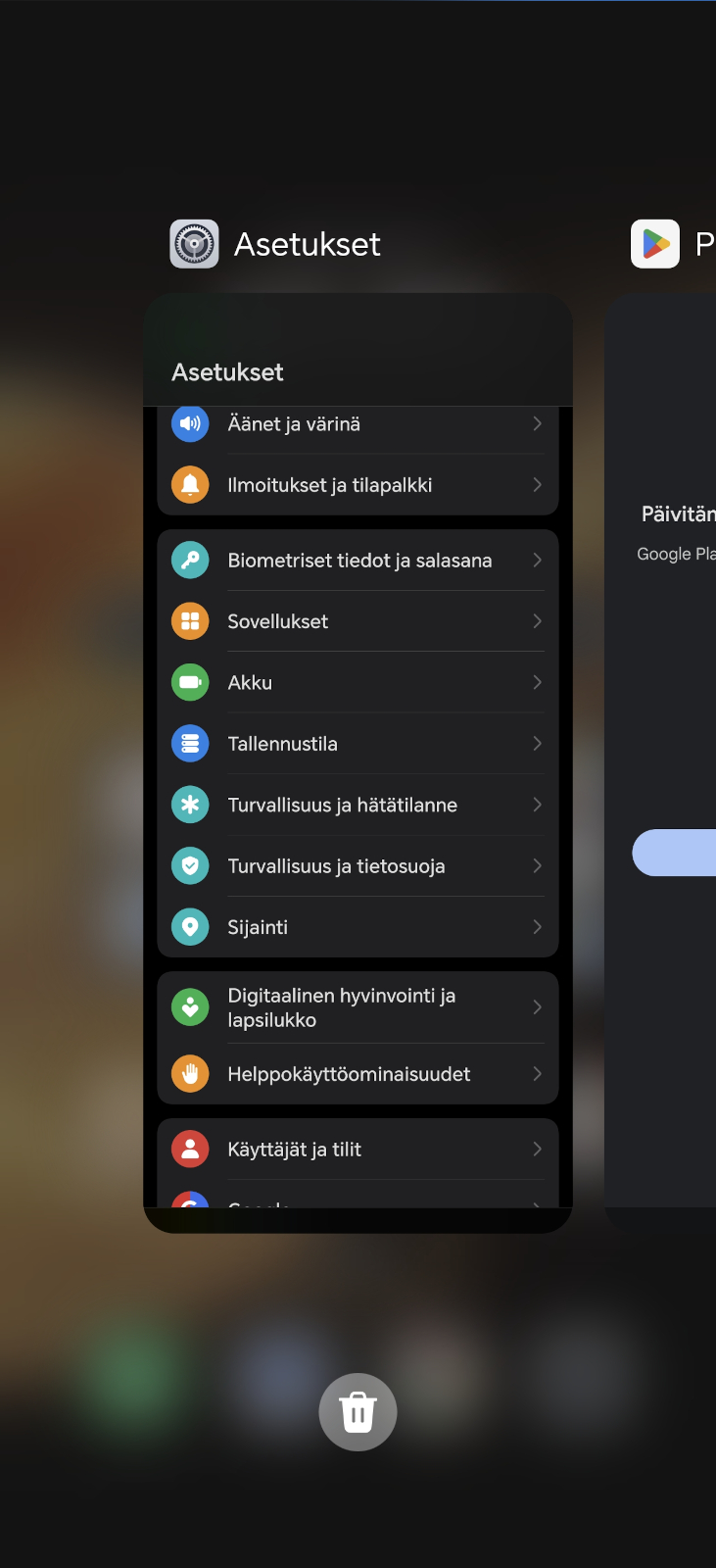Tap the trash icon to clear recents
This screenshot has width=716, height=1568.
(358, 1411)
